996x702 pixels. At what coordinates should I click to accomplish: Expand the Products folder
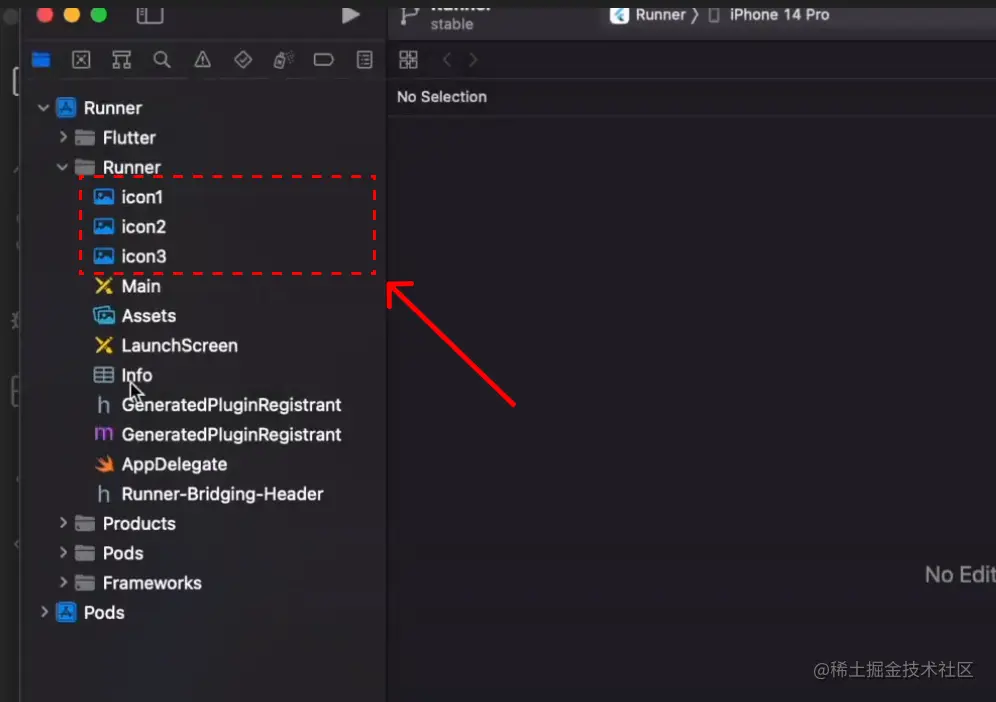pos(63,523)
